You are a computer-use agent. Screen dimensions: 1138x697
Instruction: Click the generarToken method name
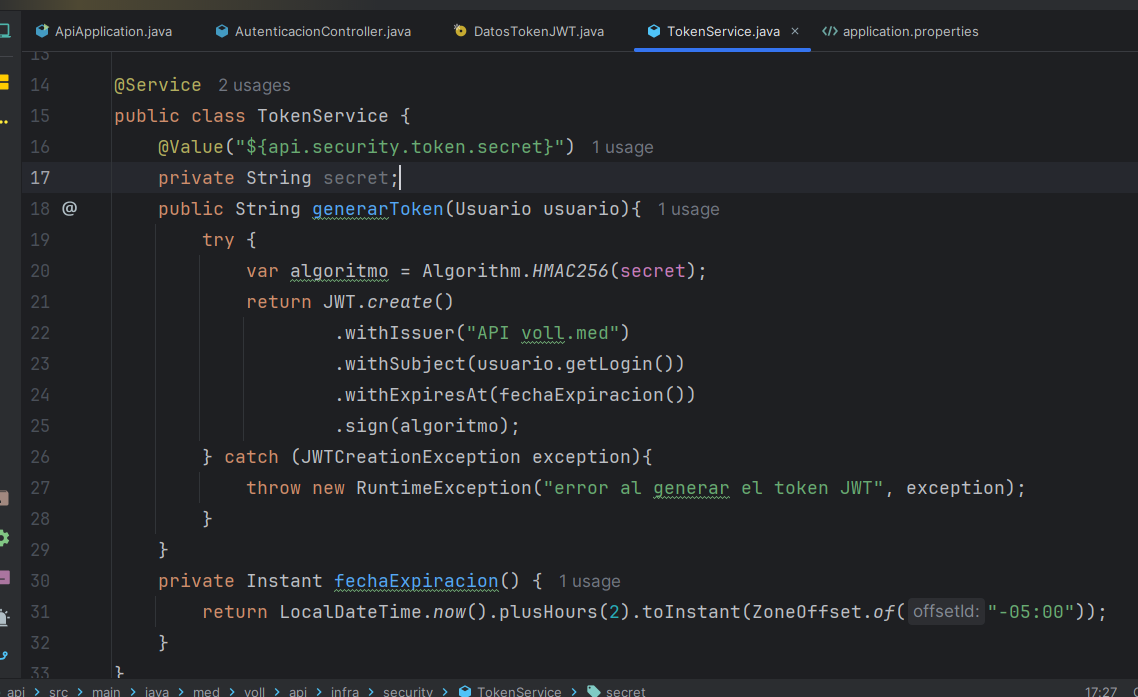point(377,209)
